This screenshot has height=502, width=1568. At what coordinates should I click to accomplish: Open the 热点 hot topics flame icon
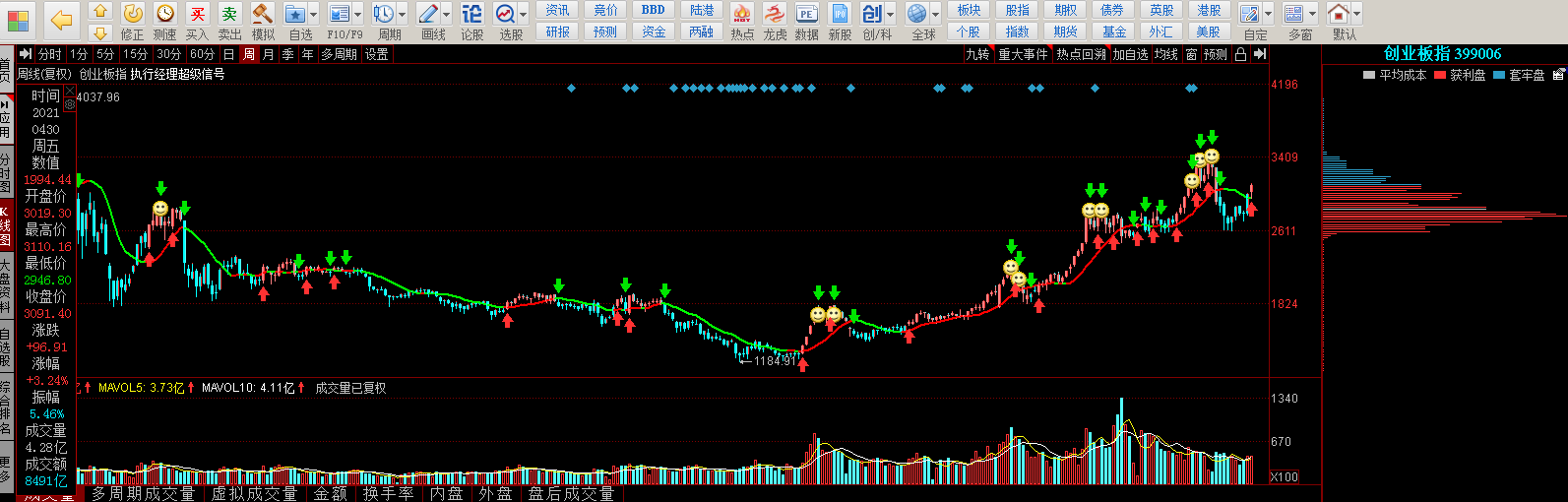(742, 13)
